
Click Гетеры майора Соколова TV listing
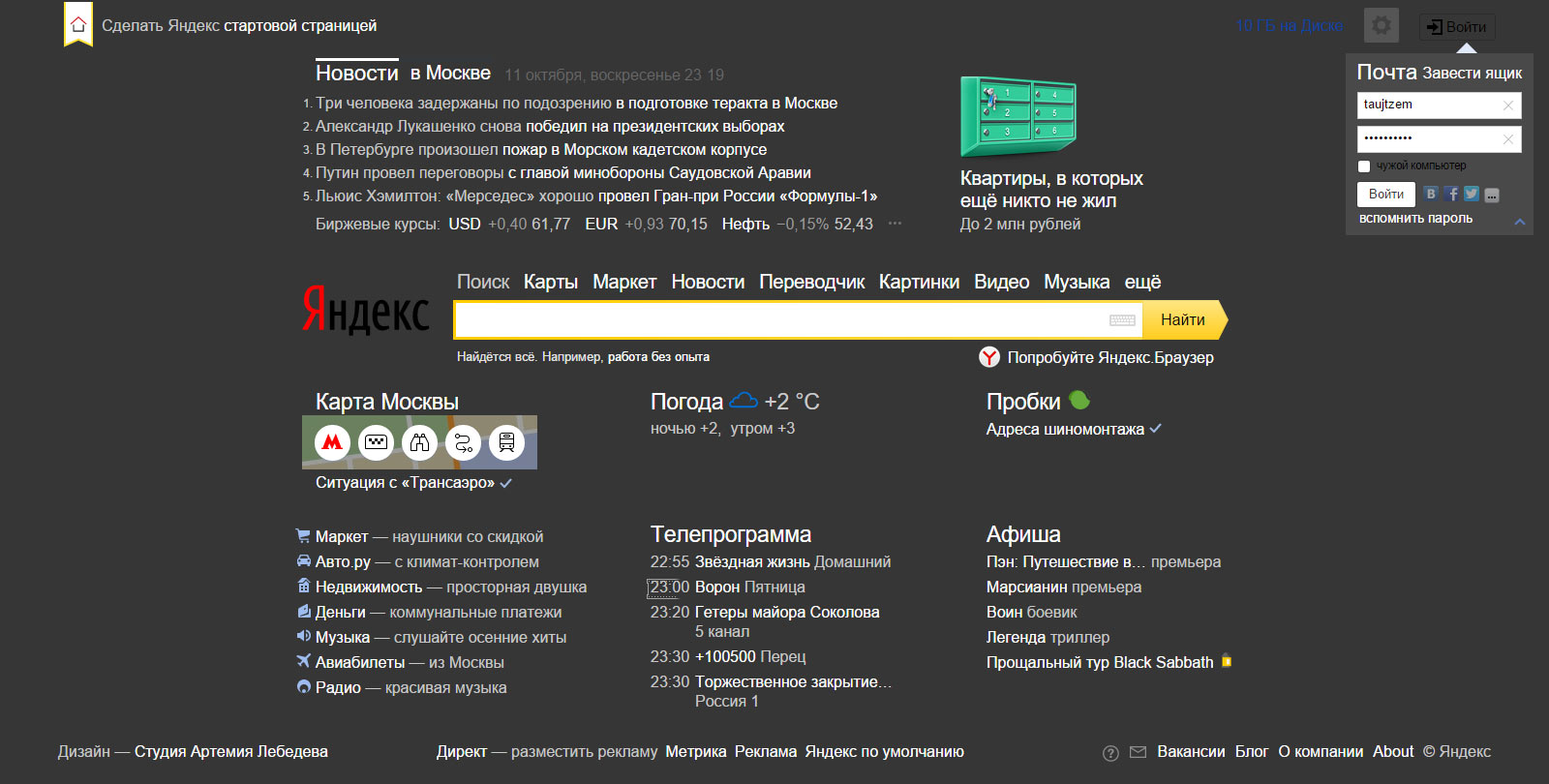[x=787, y=612]
